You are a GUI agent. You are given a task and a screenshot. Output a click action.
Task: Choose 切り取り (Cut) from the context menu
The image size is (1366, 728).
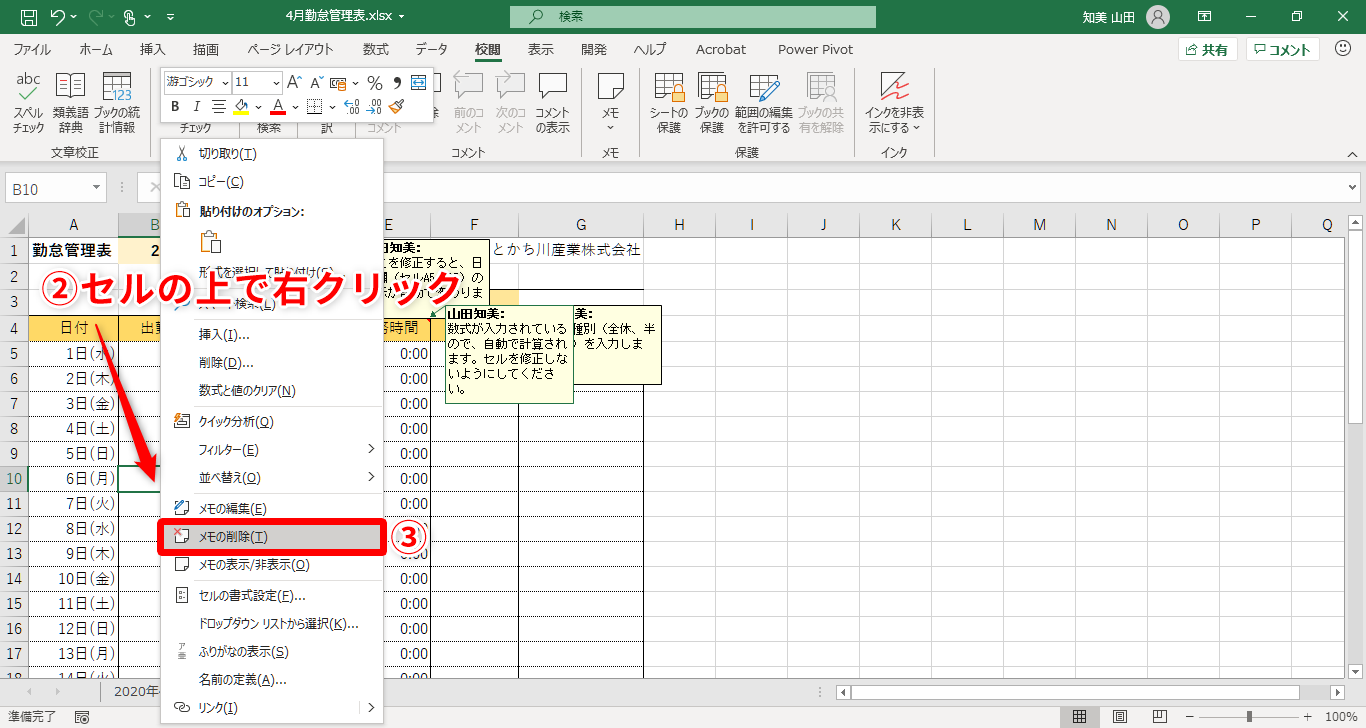272,154
